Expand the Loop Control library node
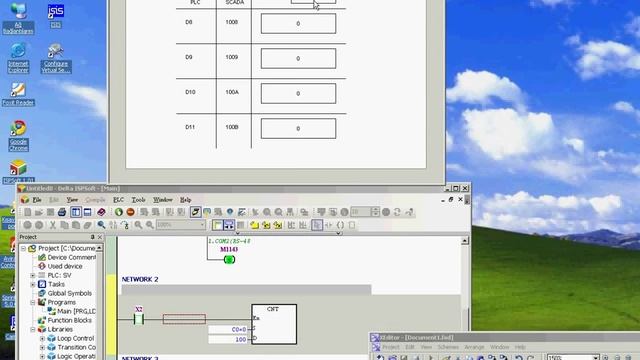The width and height of the screenshot is (640, 360). pyautogui.click(x=42, y=338)
